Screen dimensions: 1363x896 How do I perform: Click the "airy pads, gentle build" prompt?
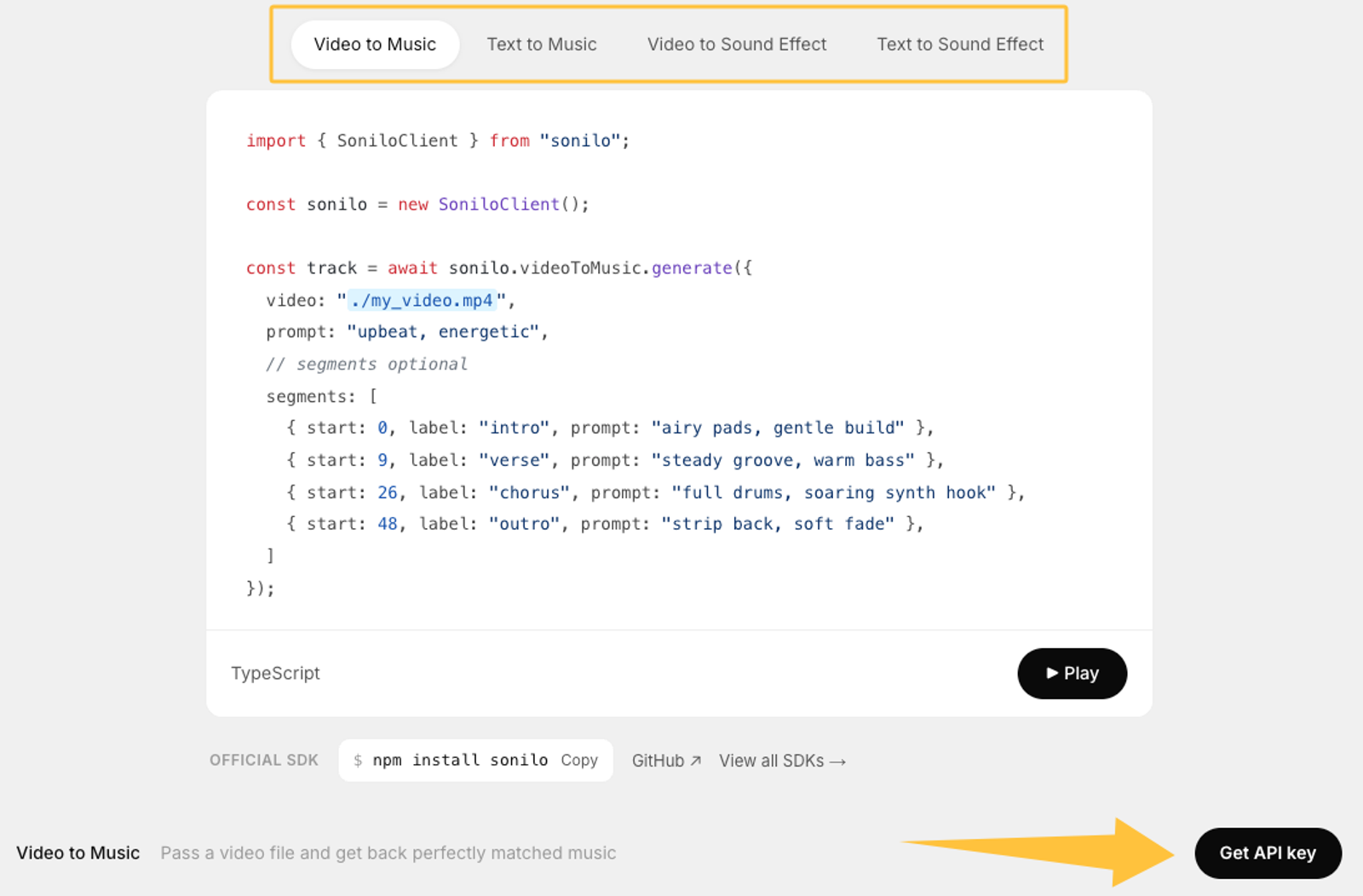pyautogui.click(x=778, y=428)
